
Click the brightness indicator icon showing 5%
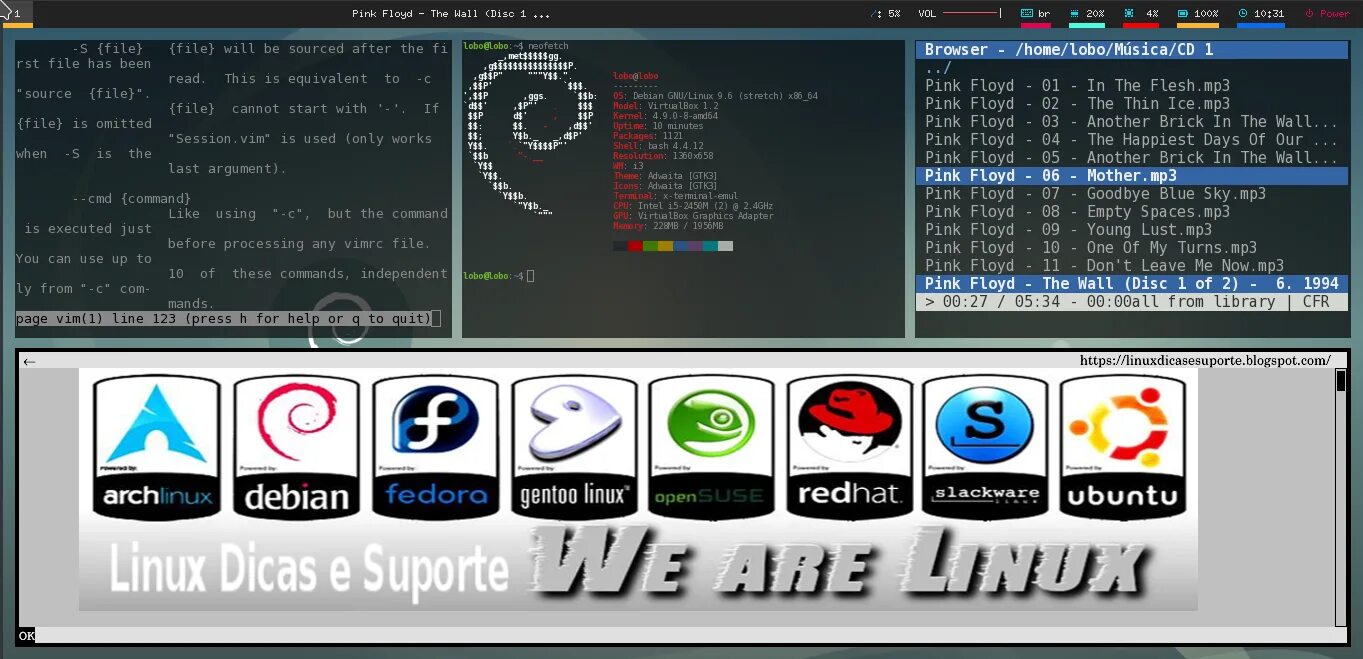(x=877, y=14)
